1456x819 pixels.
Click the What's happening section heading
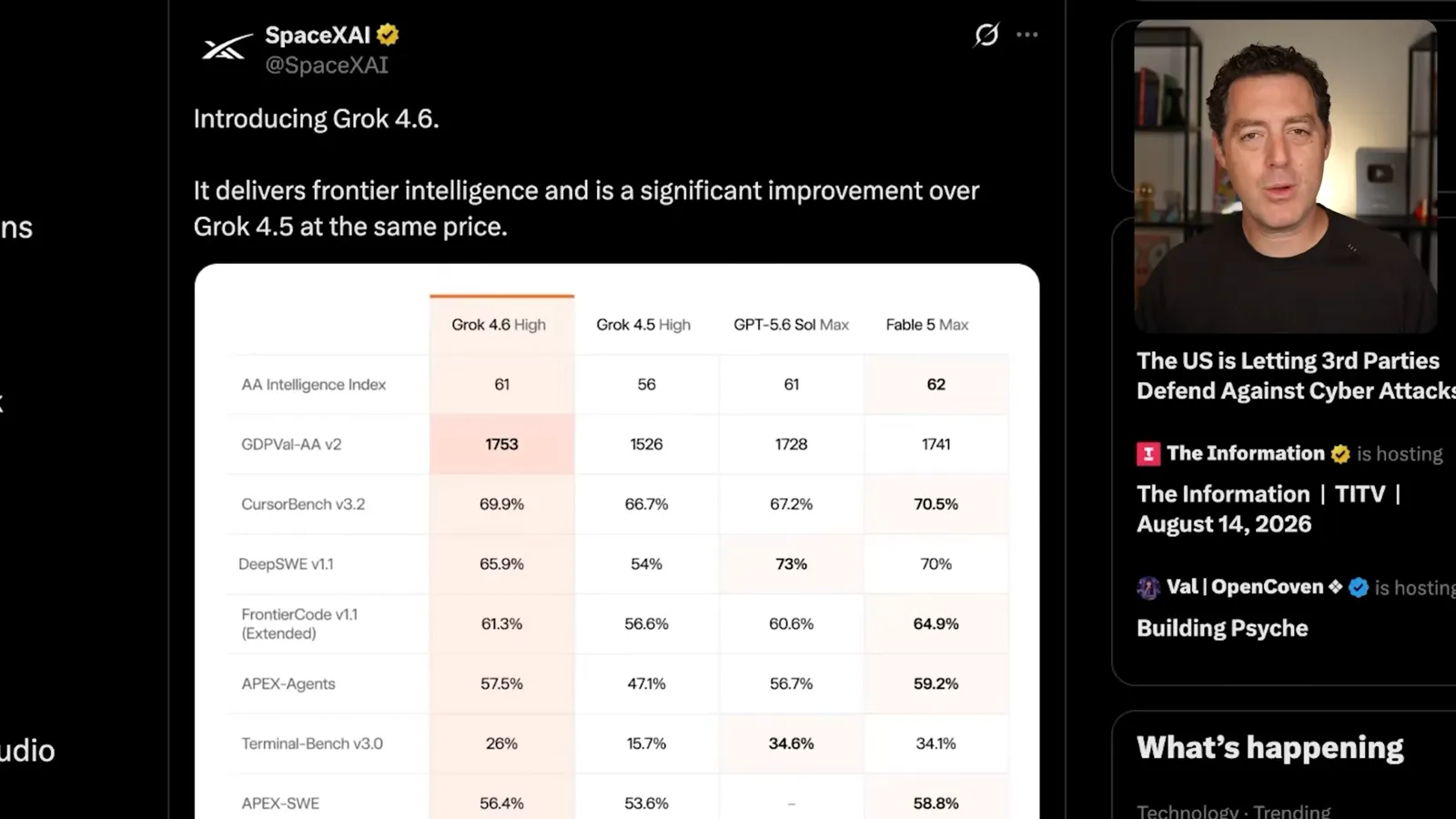click(x=1270, y=748)
